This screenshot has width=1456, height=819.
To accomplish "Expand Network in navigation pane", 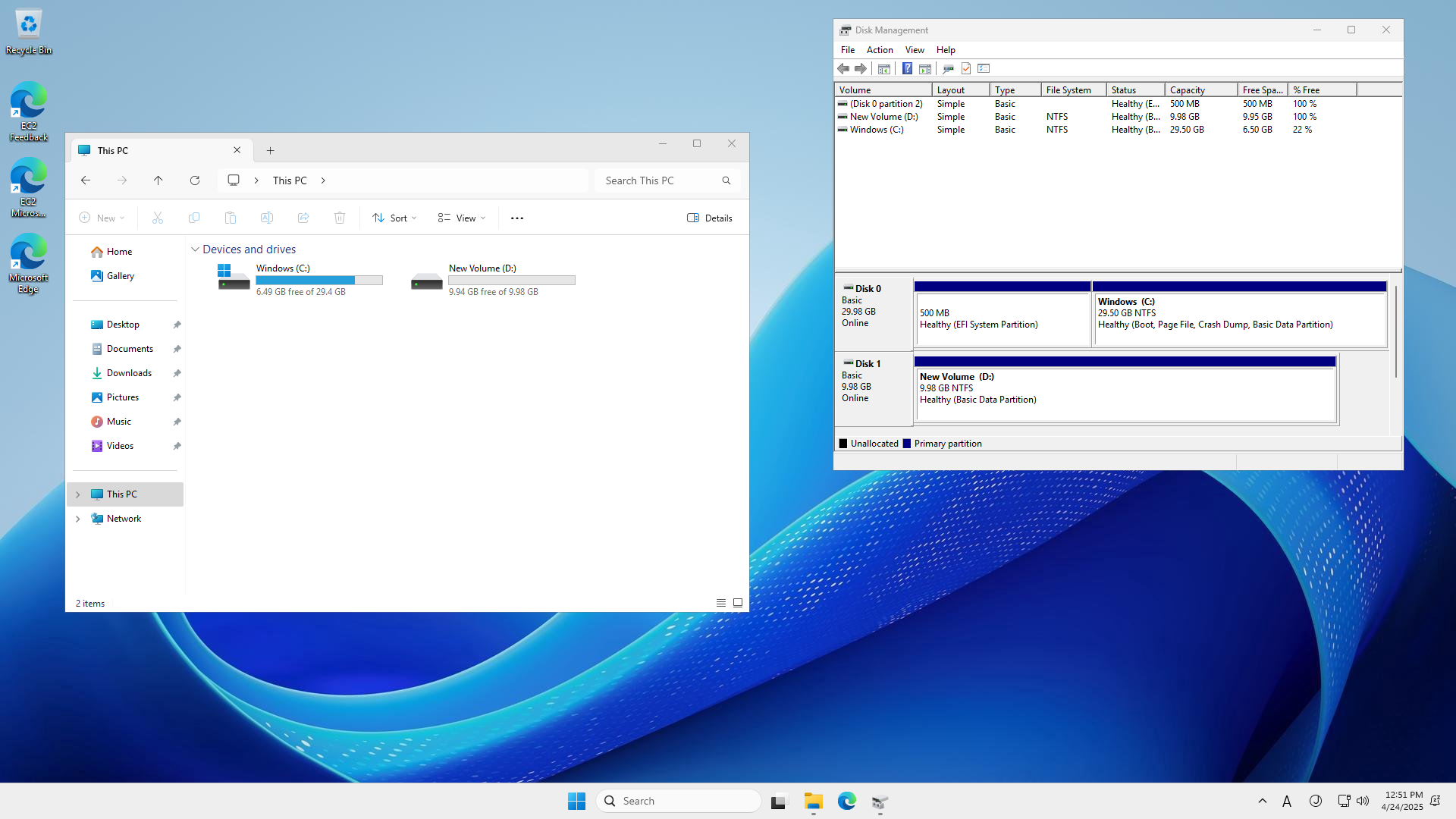I will (x=77, y=519).
